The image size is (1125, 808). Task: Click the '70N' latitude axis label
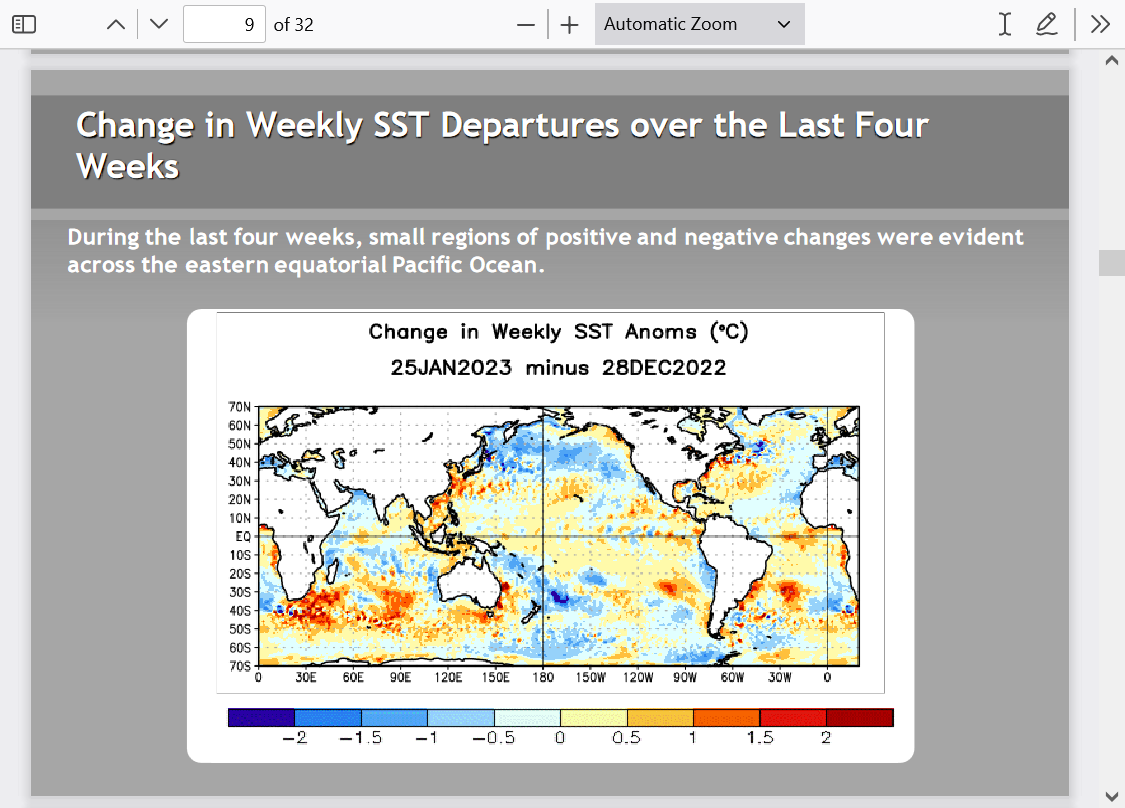coord(240,407)
